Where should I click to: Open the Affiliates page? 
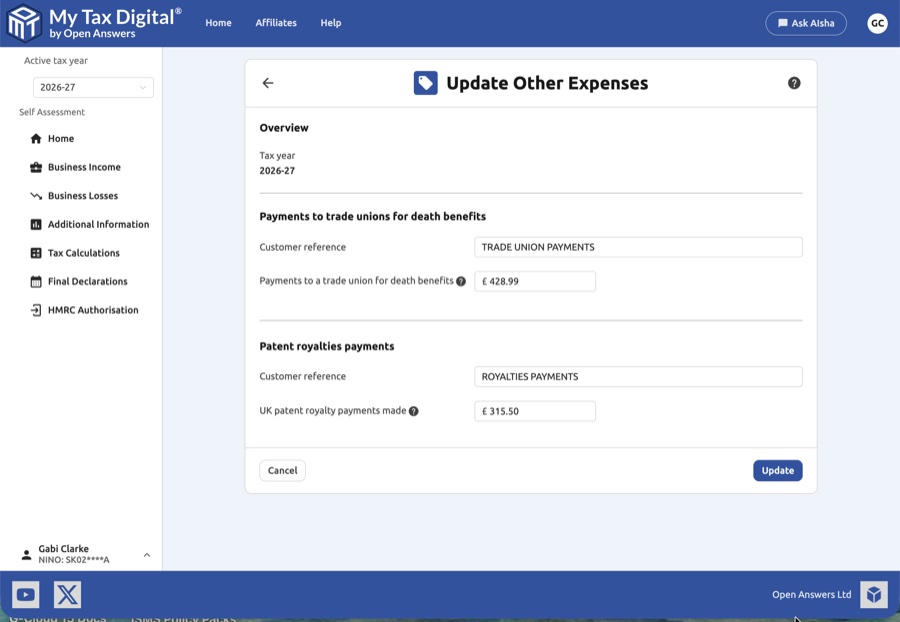(276, 23)
